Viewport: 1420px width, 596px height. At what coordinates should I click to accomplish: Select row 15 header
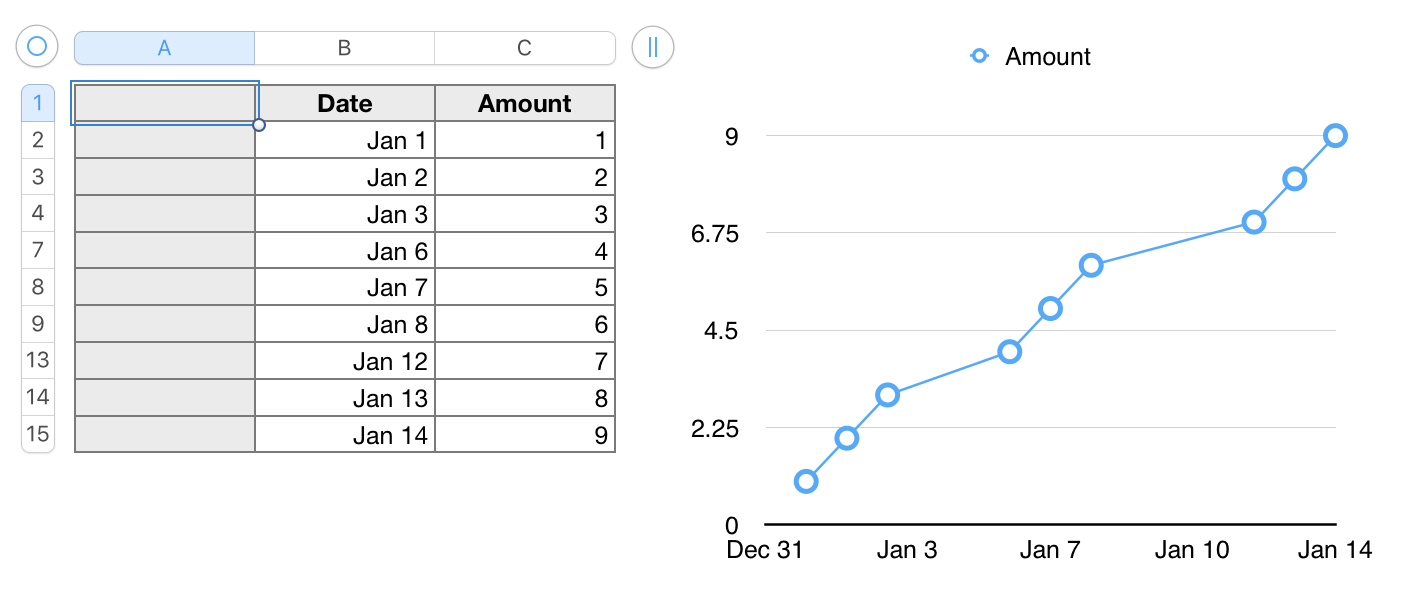tap(38, 433)
